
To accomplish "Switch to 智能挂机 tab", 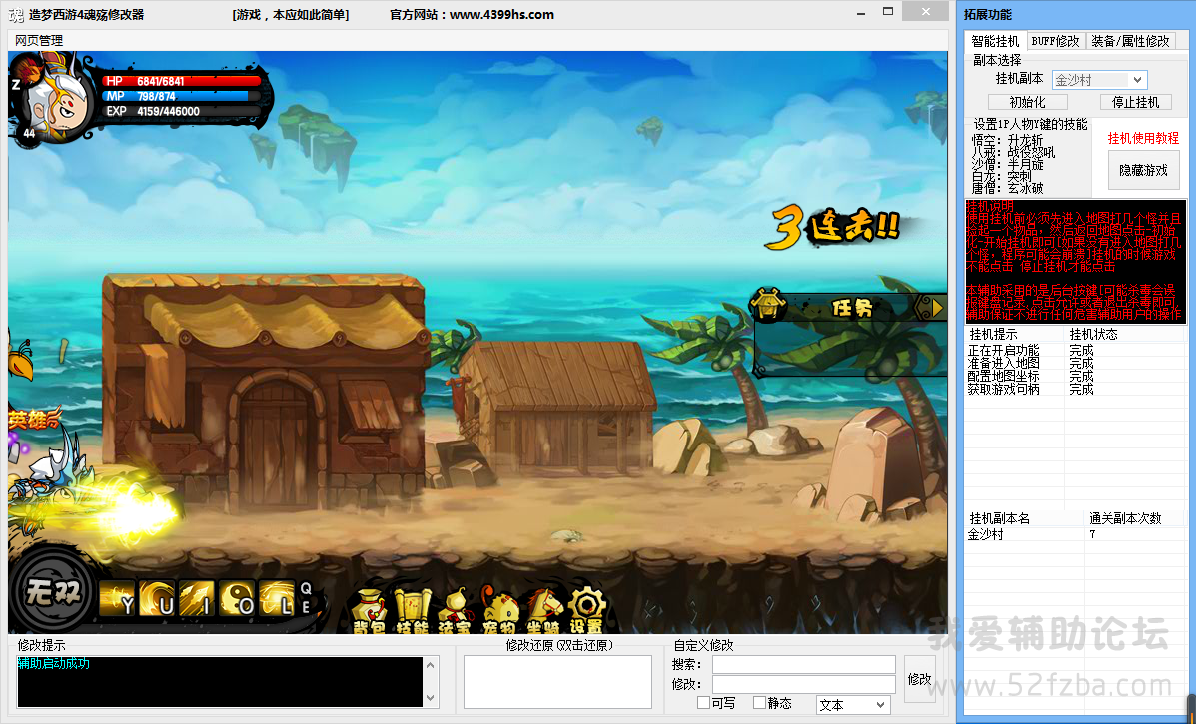I will pos(995,41).
